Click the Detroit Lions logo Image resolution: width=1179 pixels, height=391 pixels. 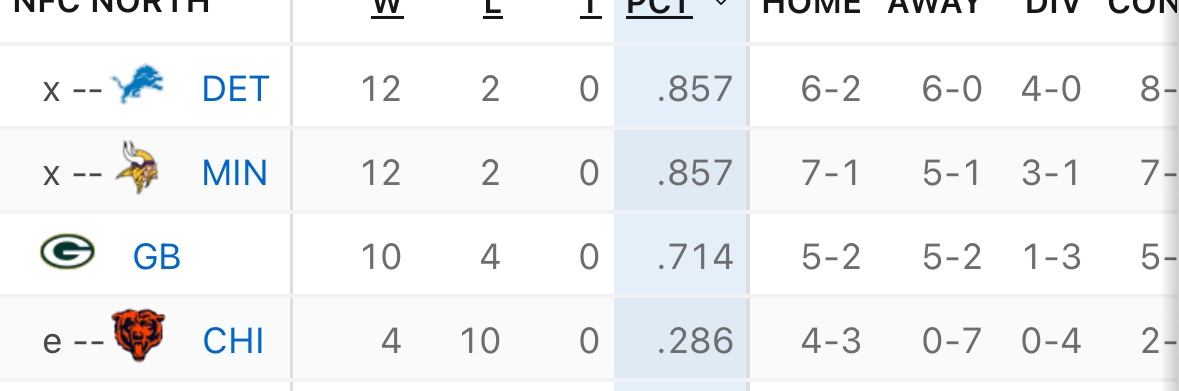(137, 85)
